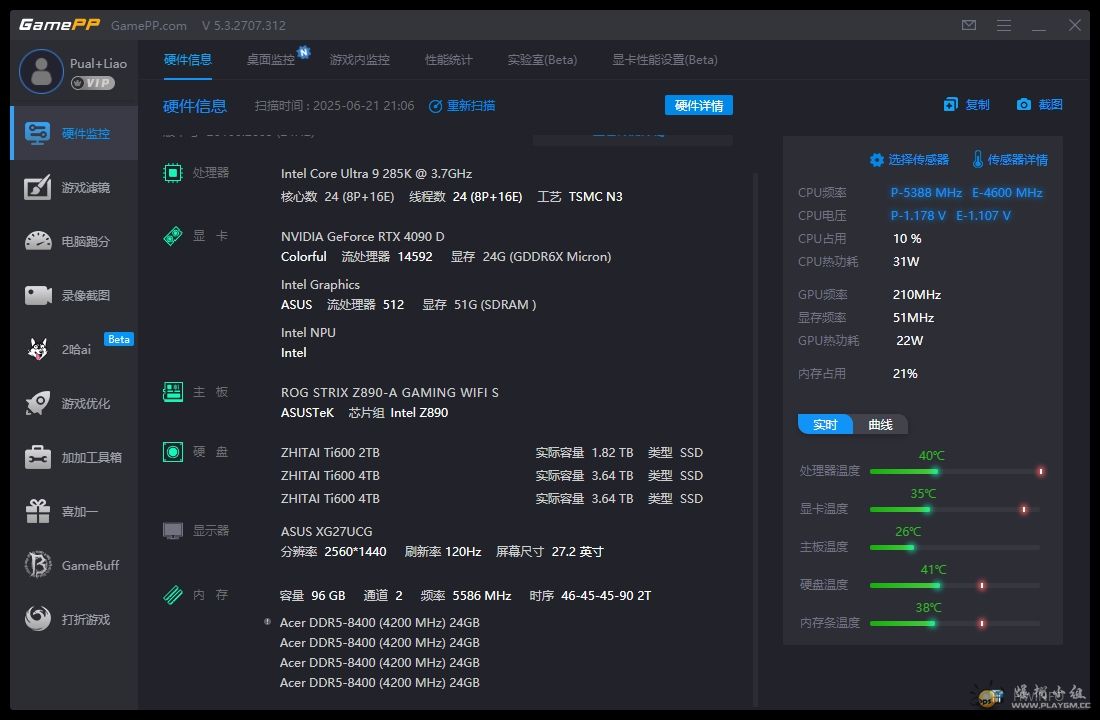The image size is (1100, 720).
Task: Click the motherboard icon
Action: (x=173, y=392)
